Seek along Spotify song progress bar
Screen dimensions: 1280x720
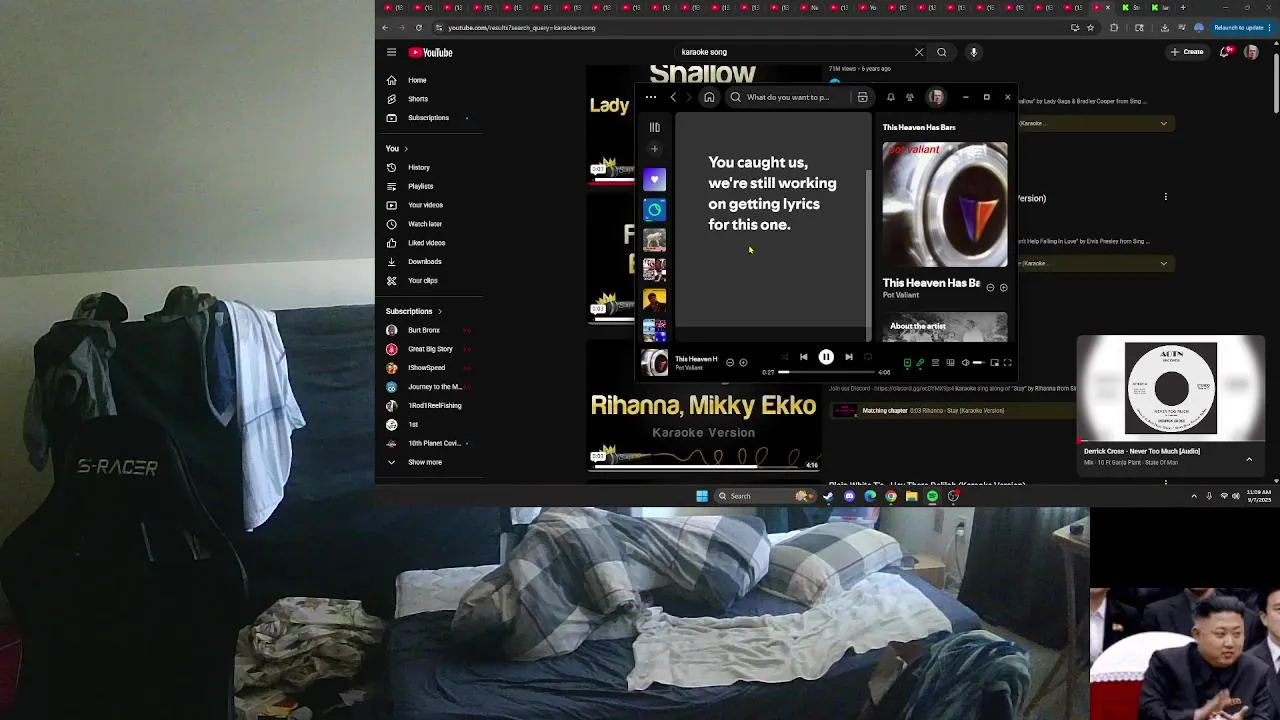[826, 372]
